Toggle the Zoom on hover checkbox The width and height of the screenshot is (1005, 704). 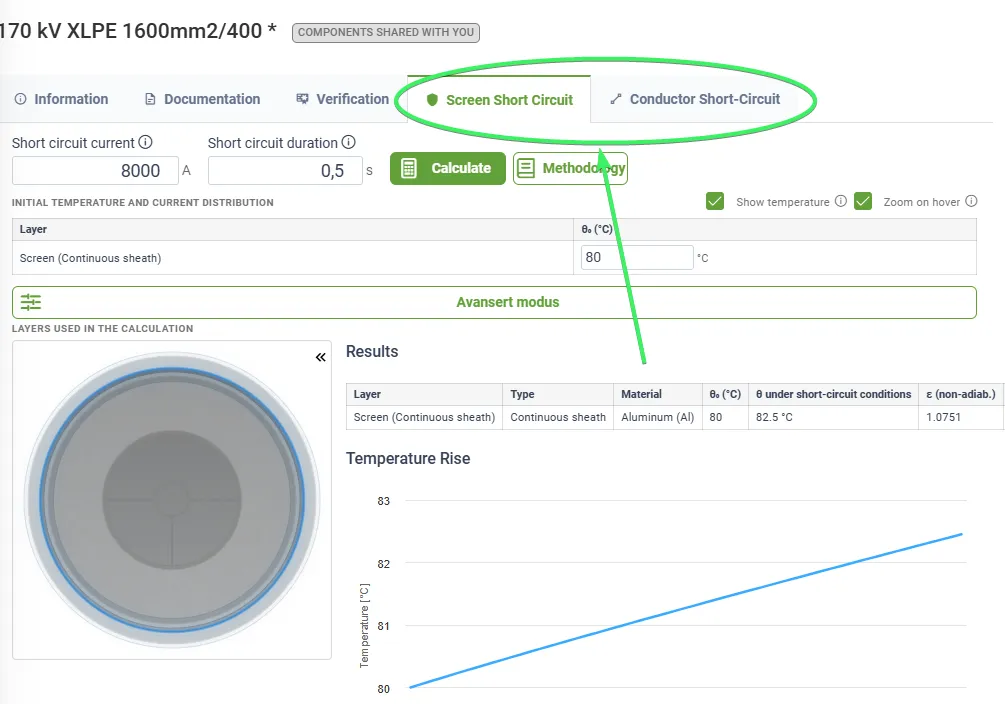pyautogui.click(x=863, y=201)
